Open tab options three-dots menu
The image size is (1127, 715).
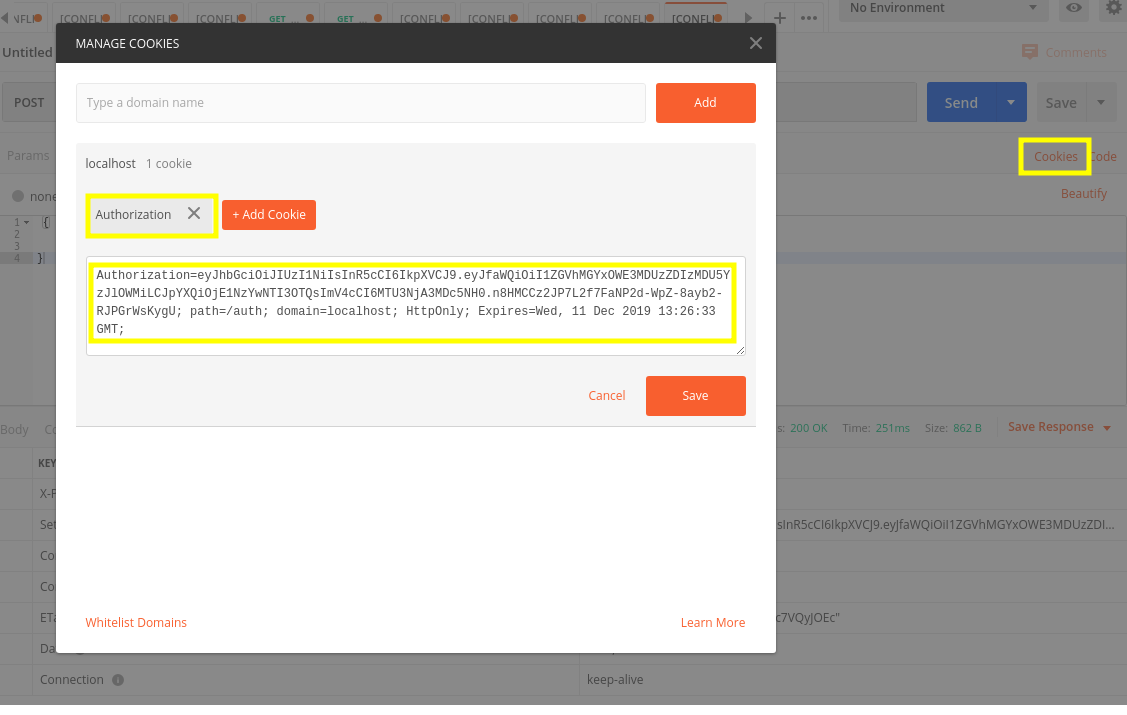[809, 18]
